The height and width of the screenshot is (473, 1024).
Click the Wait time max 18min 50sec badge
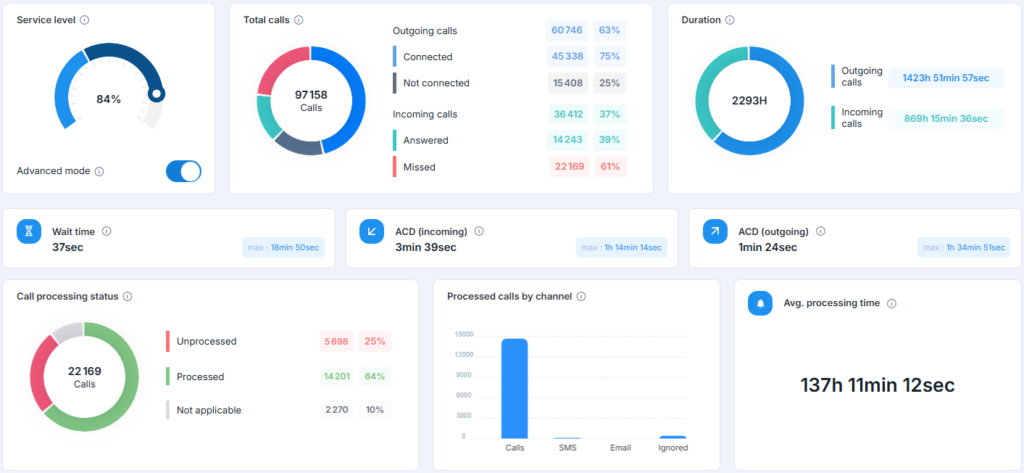click(x=283, y=247)
